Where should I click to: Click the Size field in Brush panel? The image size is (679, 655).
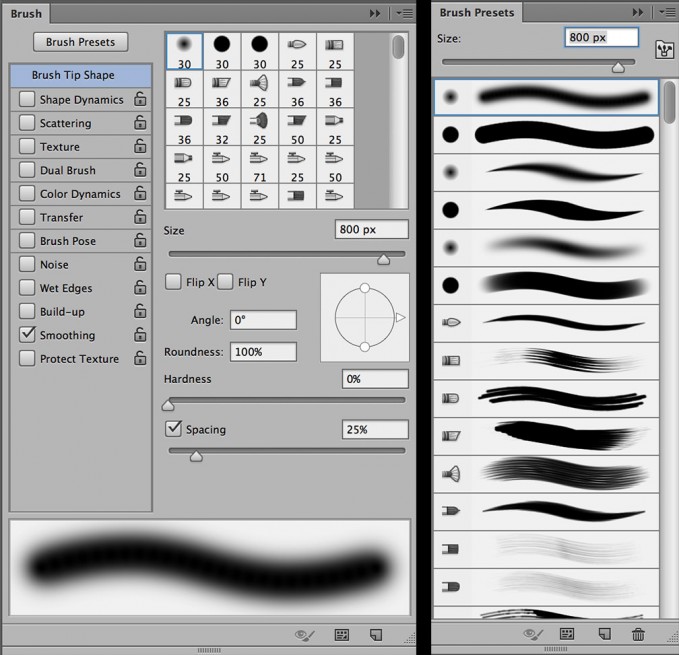click(372, 229)
